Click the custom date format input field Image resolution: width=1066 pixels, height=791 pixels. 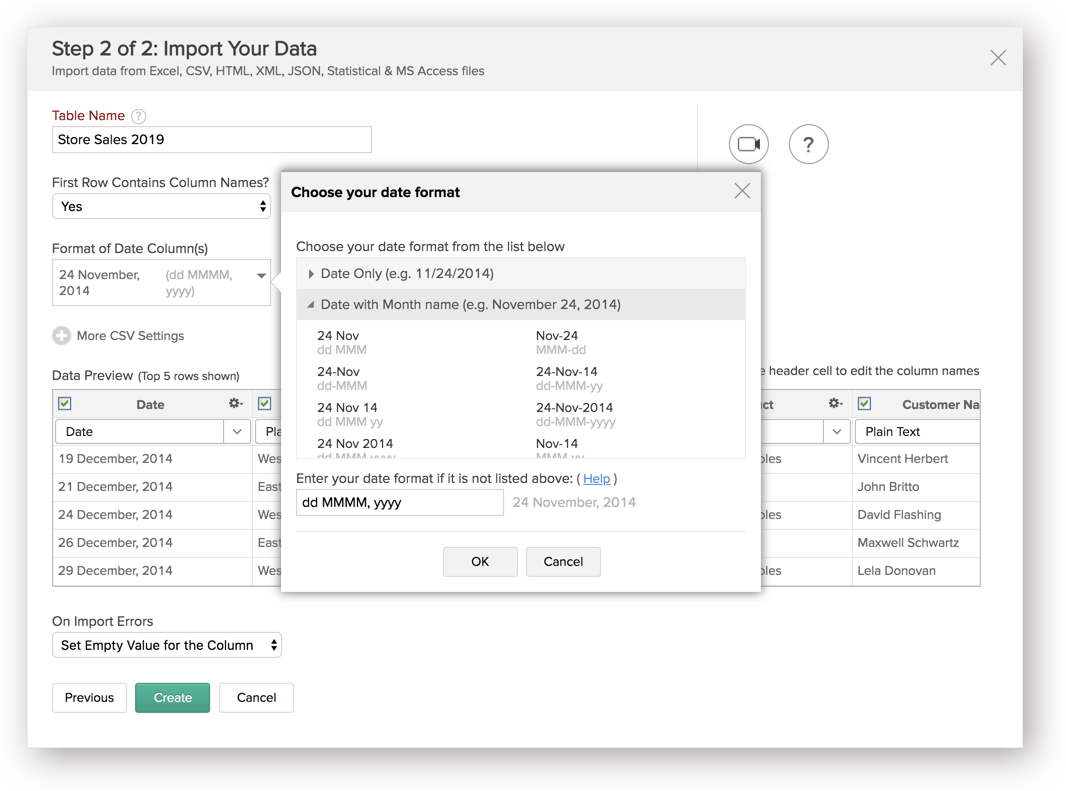(400, 503)
